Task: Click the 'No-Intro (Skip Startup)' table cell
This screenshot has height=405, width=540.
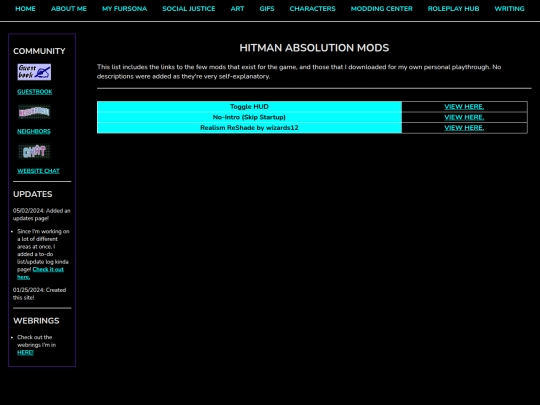Action: (x=249, y=117)
